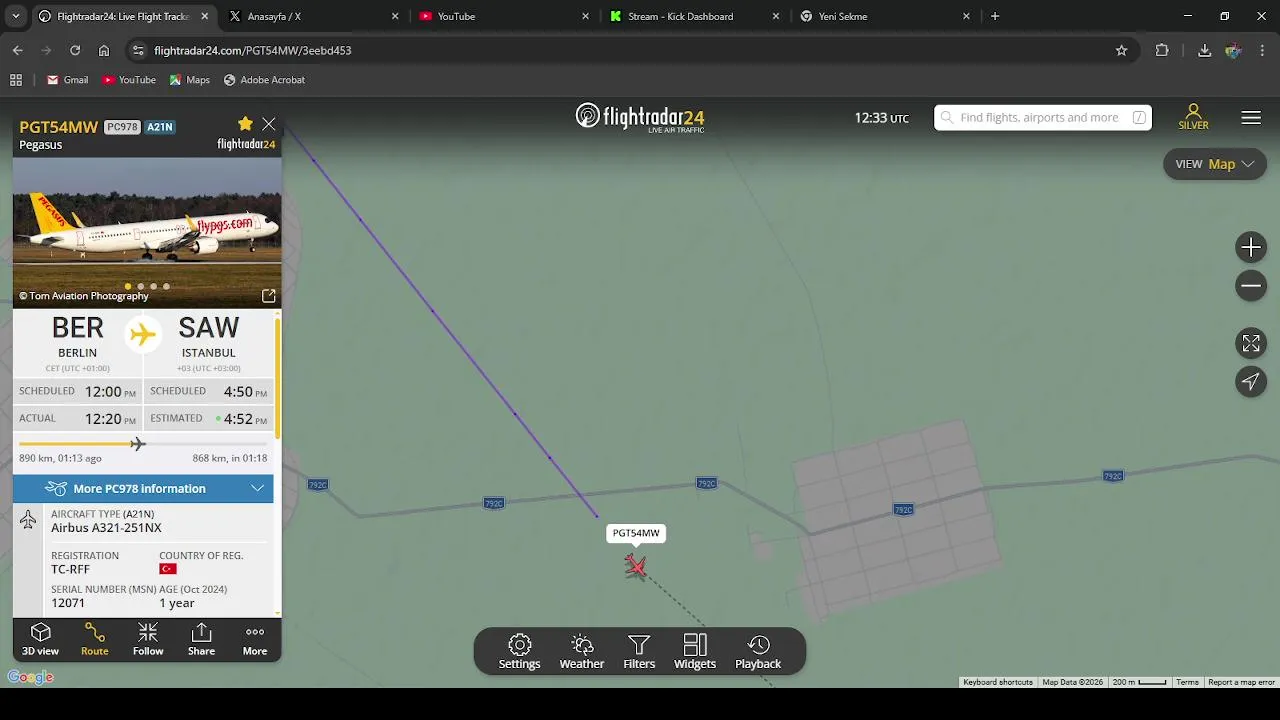The height and width of the screenshot is (720, 1280).
Task: Open the 3D view of the flight
Action: pyautogui.click(x=40, y=639)
